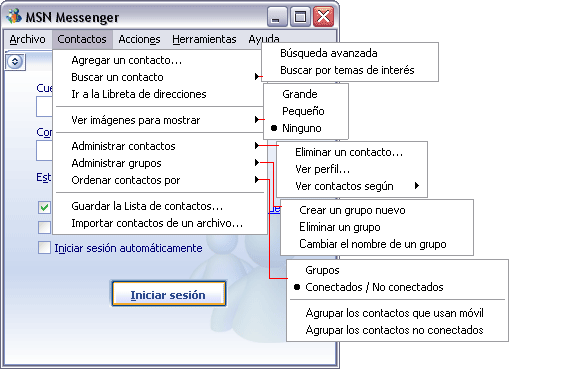Choose Eliminar un contacto...

pos(352,152)
